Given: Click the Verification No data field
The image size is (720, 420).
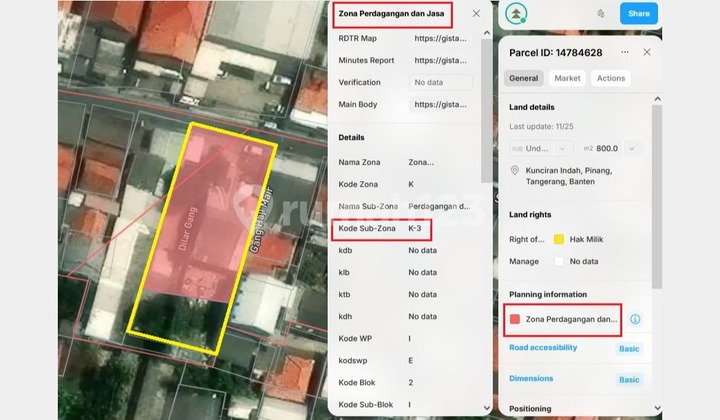Looking at the screenshot, I should click(440, 82).
